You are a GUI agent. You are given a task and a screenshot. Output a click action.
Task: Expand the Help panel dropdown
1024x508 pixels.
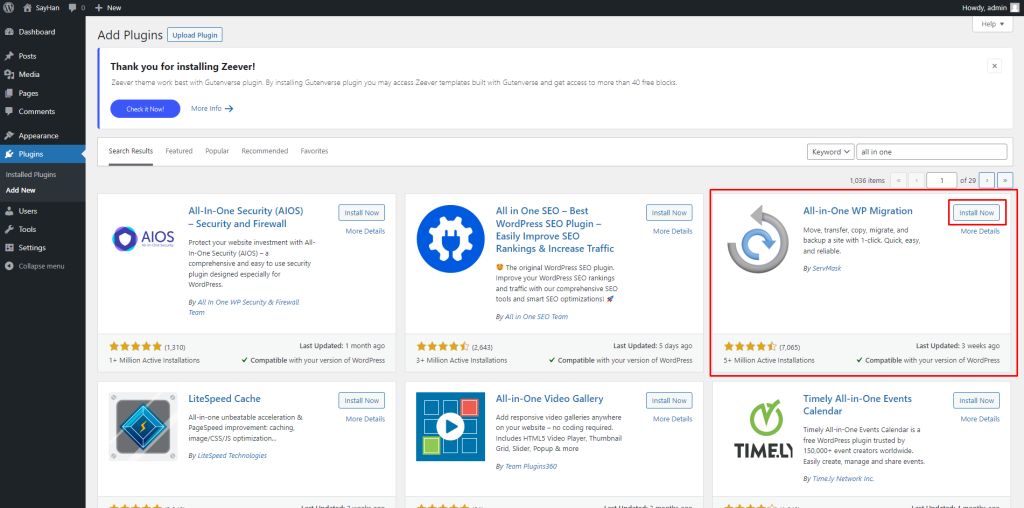click(992, 23)
